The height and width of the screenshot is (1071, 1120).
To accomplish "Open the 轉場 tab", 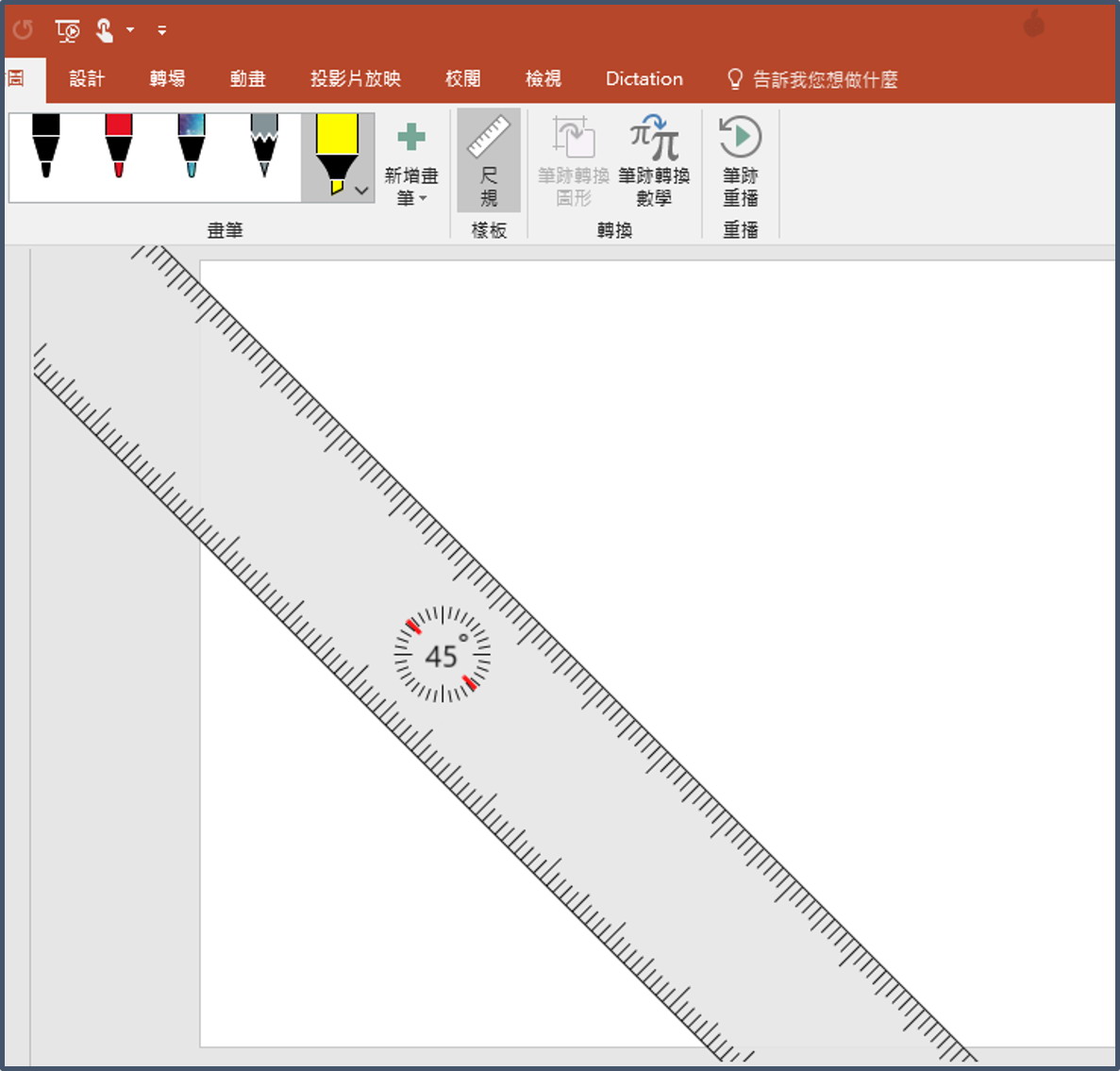I will click(x=167, y=78).
